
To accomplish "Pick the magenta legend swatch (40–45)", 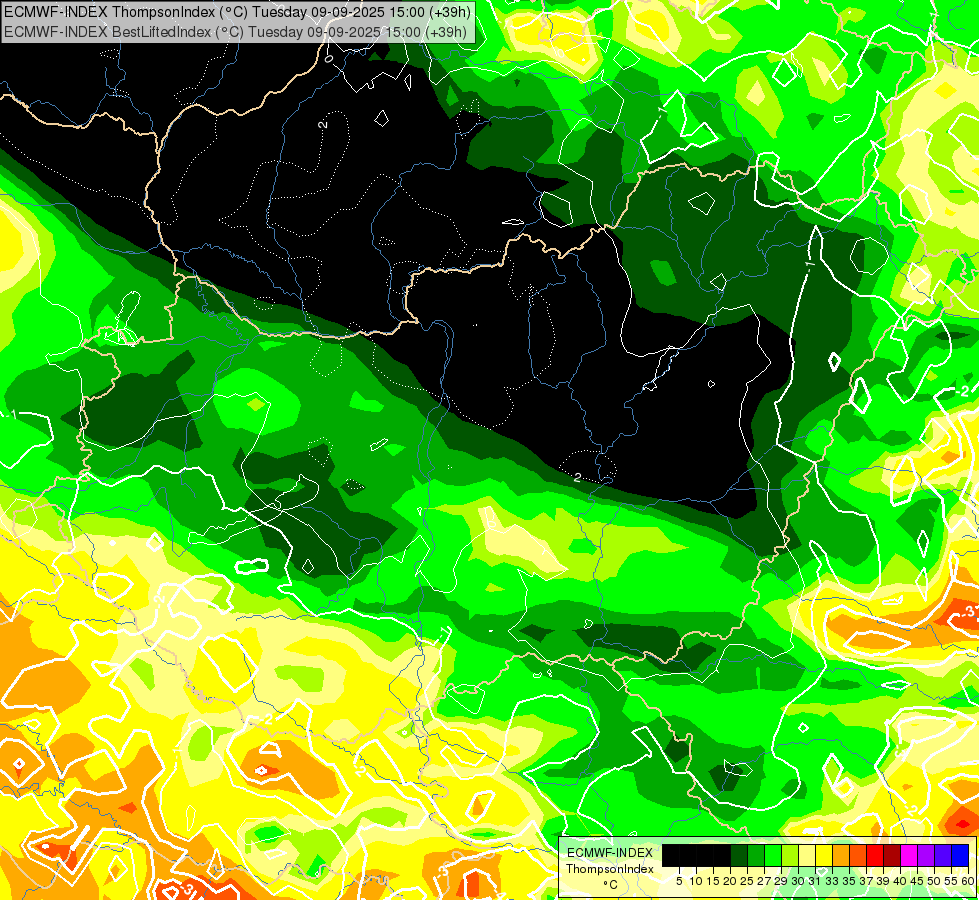I will [908, 855].
